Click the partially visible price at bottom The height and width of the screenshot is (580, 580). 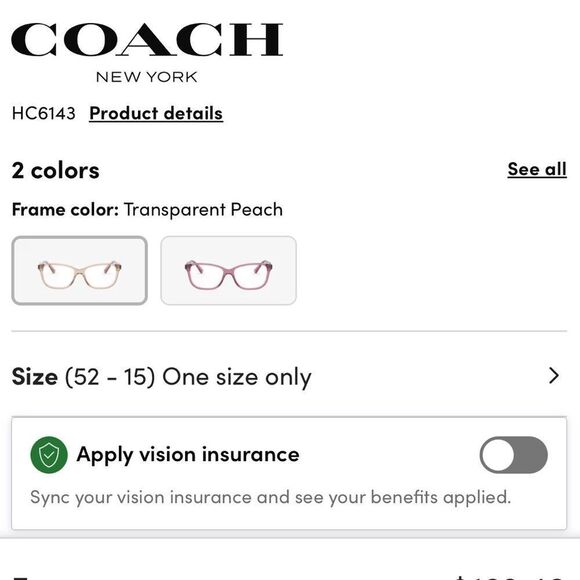[x=510, y=578]
